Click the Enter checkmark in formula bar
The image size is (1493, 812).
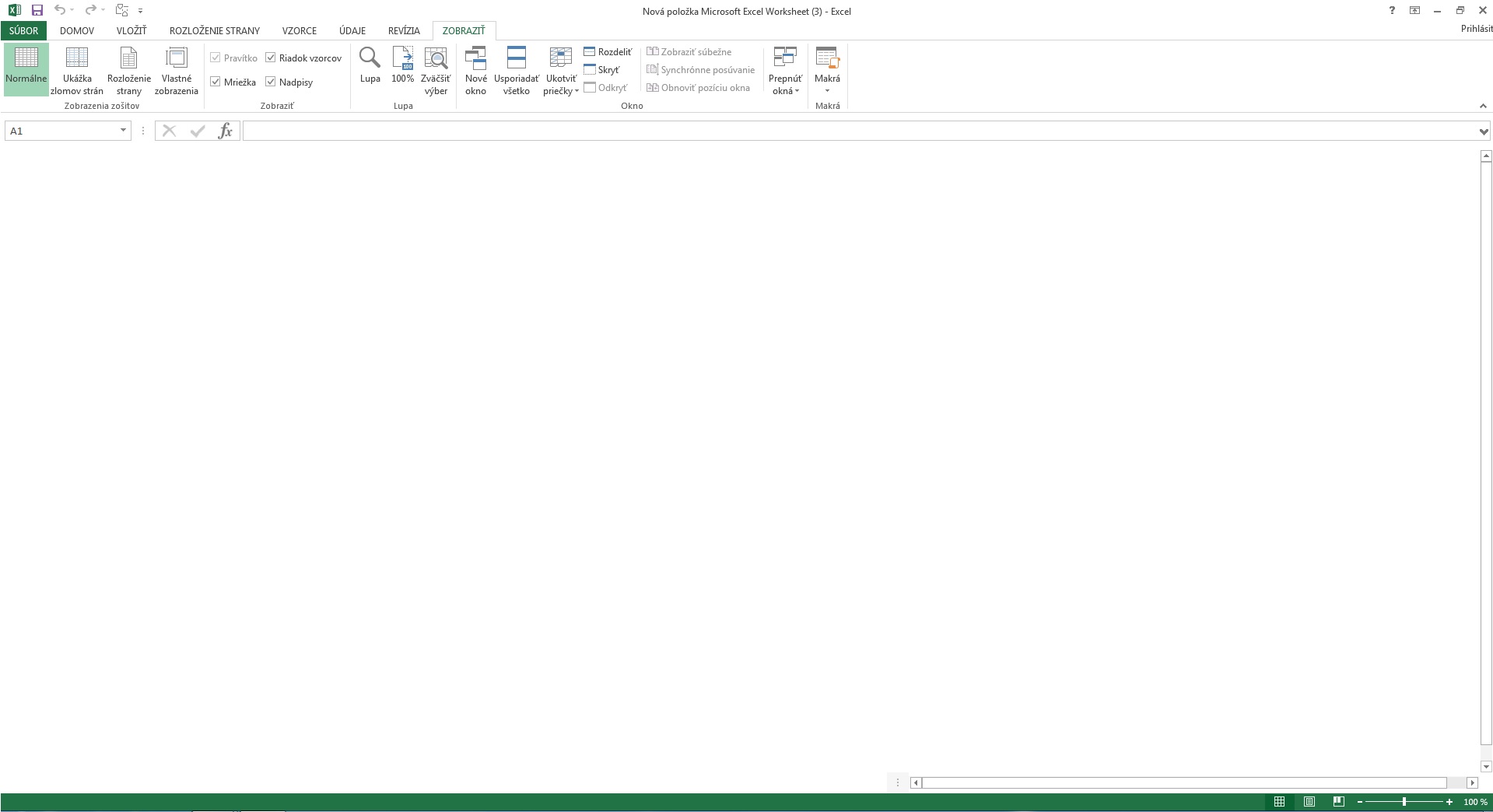pyautogui.click(x=197, y=131)
